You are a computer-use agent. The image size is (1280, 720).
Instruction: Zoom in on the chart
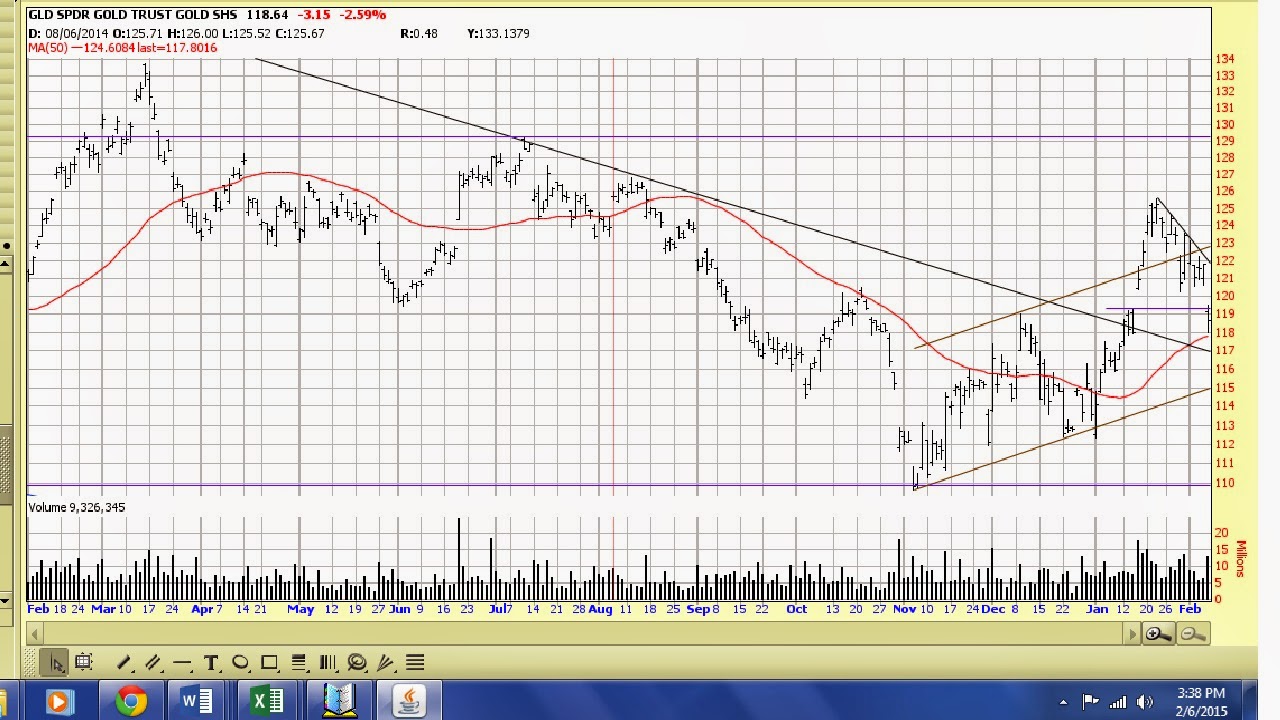(x=1159, y=634)
